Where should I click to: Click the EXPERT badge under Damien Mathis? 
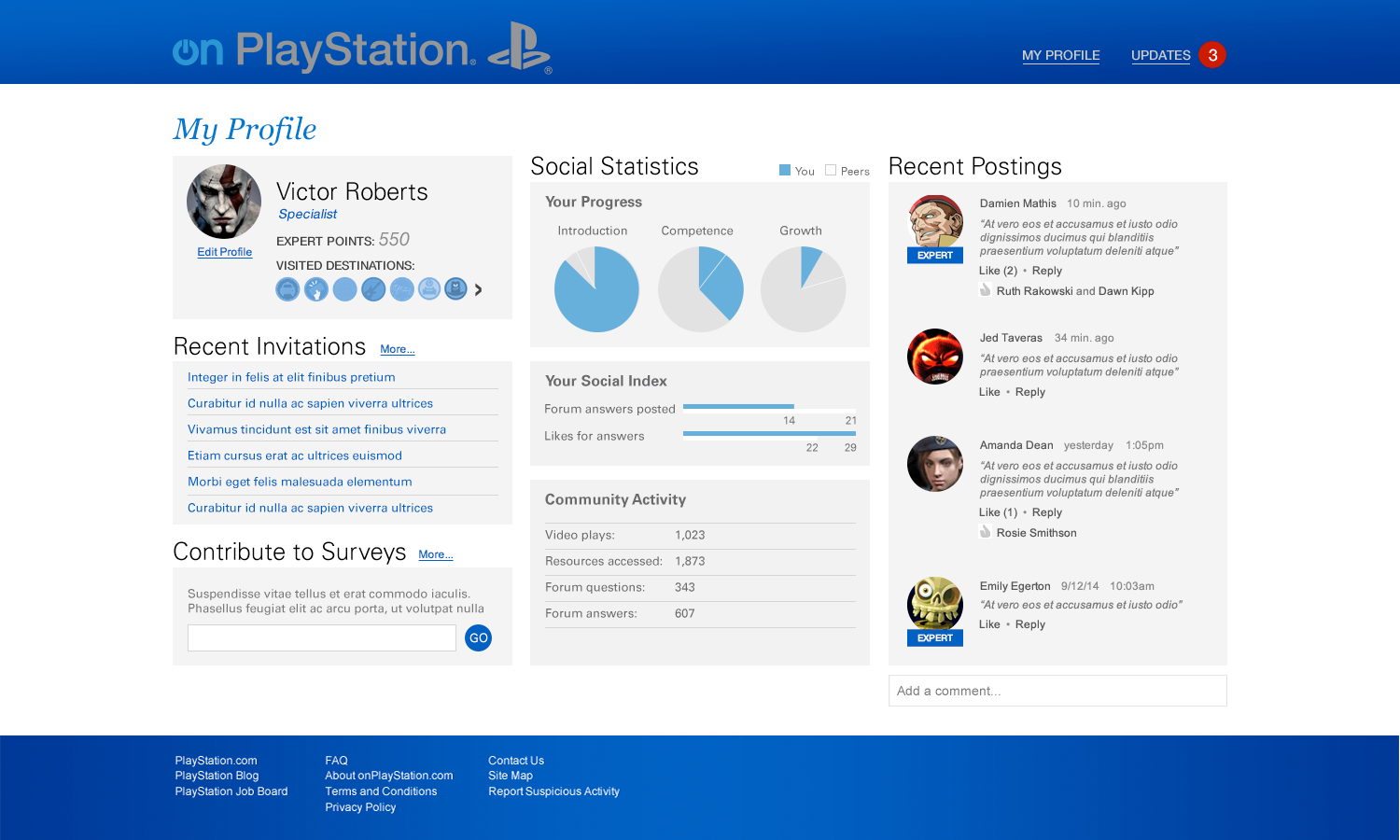point(935,256)
